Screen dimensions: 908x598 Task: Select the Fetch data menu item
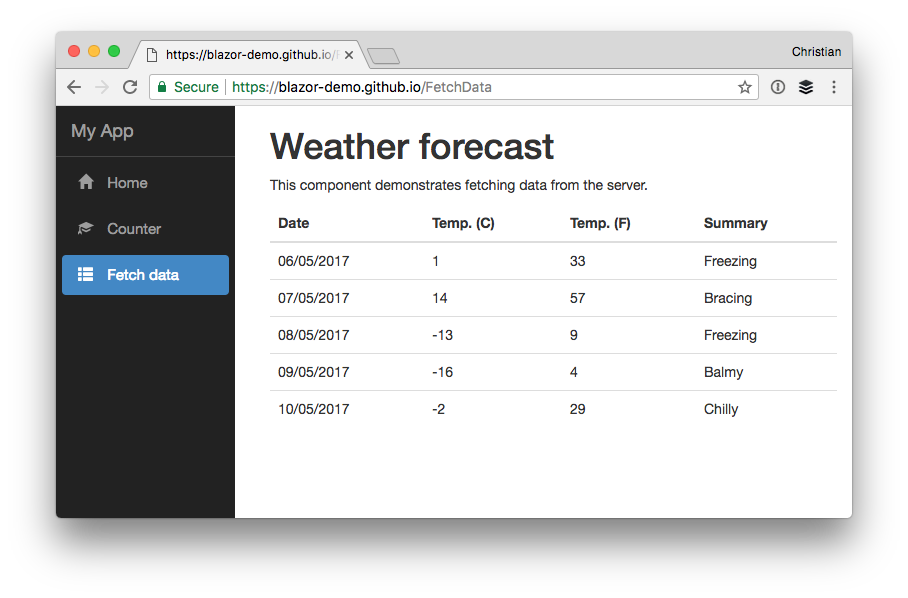(x=143, y=275)
